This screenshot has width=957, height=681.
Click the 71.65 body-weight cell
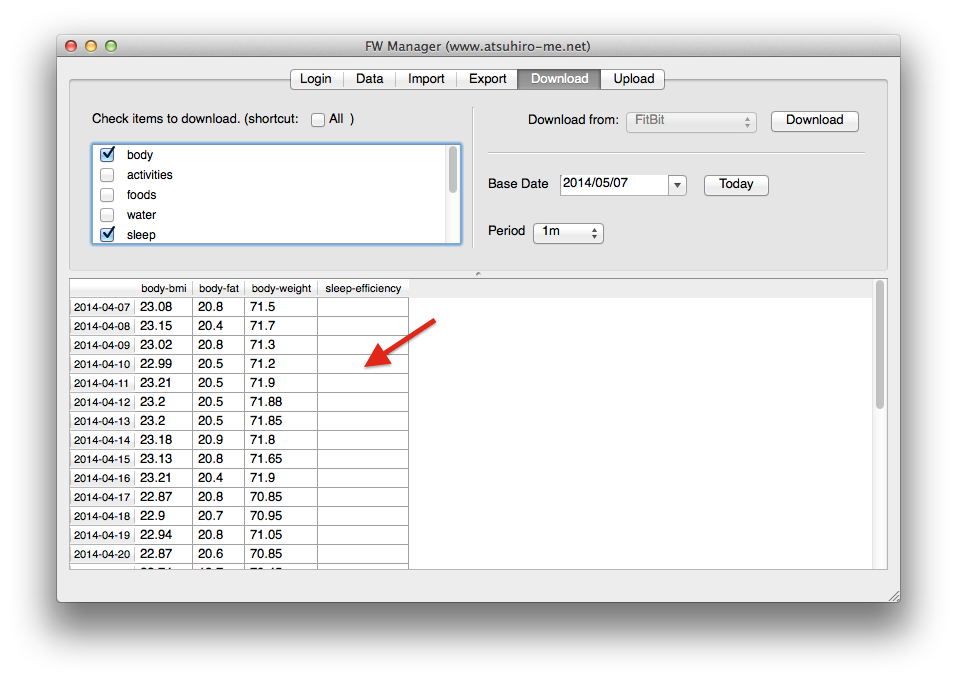[281, 459]
